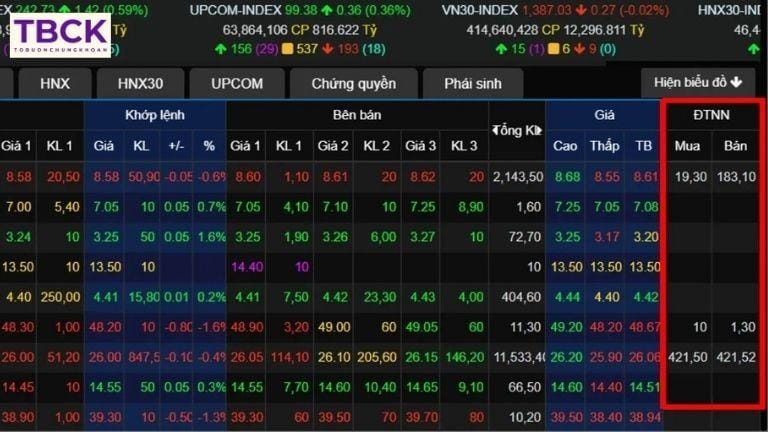Expand the Hiện biểu đồ chart panel
Screen dimensions: 768x432
click(698, 82)
